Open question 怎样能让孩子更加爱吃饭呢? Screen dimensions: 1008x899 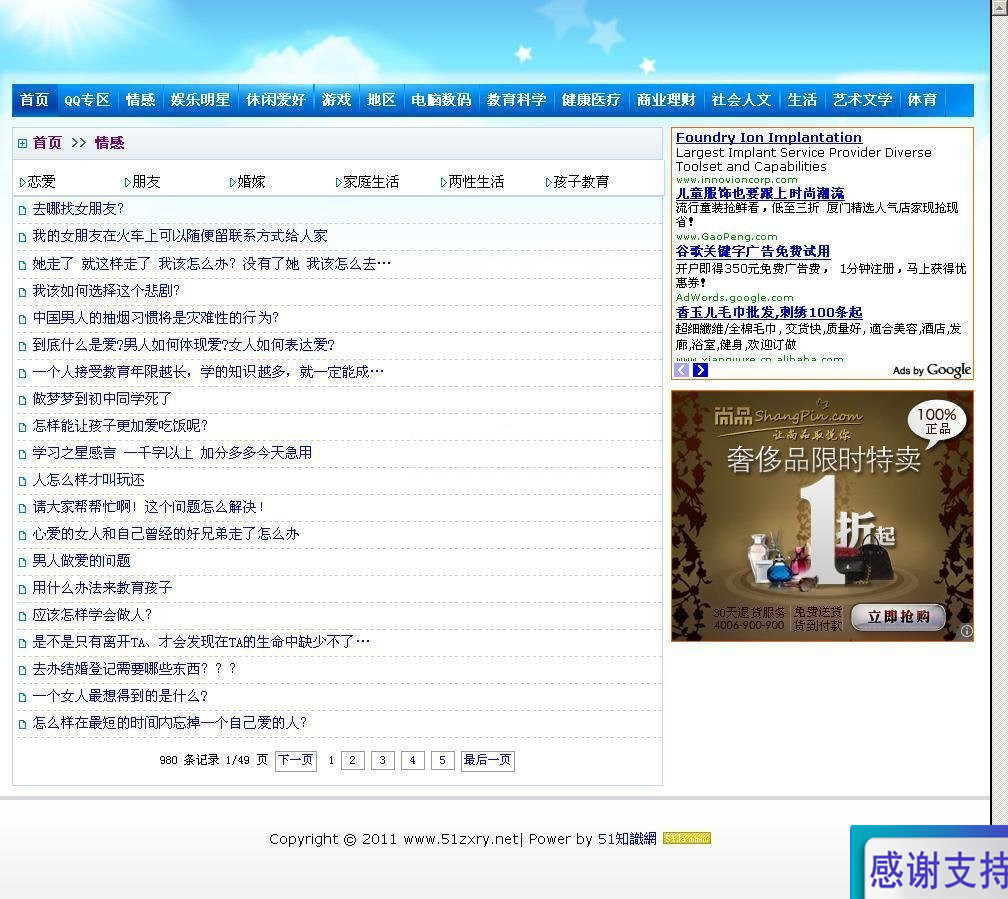coord(121,426)
